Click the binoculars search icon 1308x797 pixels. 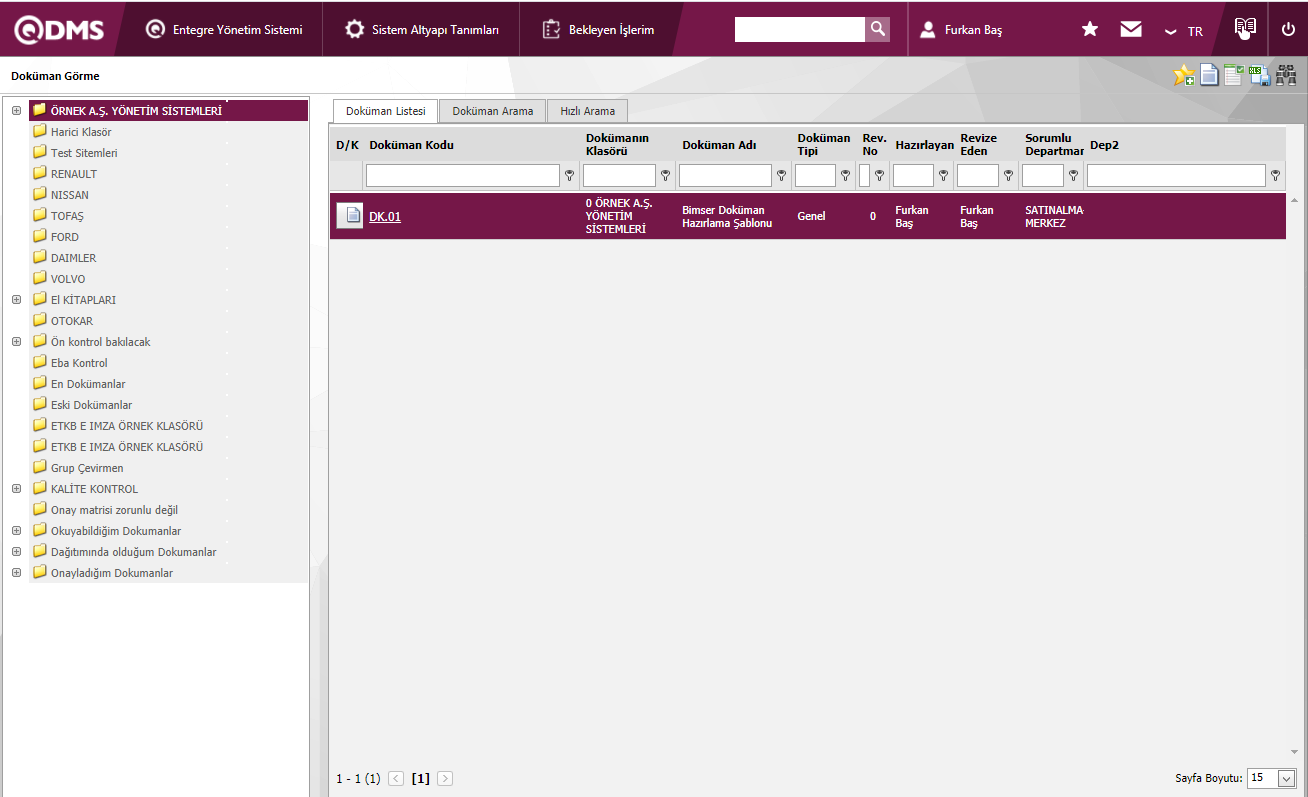click(x=1286, y=75)
